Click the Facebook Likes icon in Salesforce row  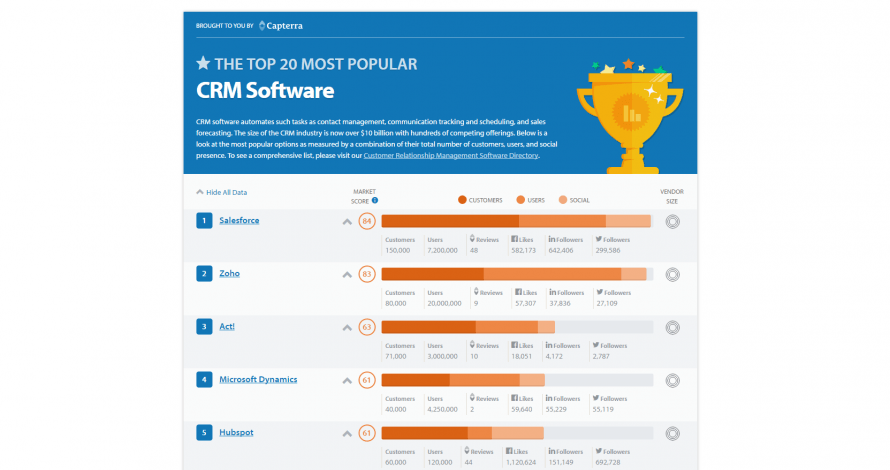[x=514, y=239]
